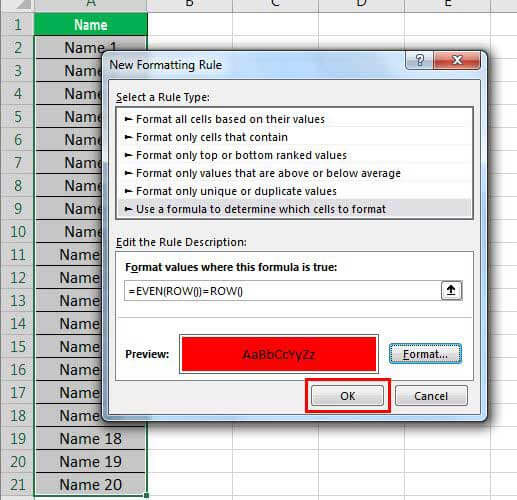The image size is (517, 500).
Task: Select cell containing Name 19
Action: pyautogui.click(x=91, y=461)
